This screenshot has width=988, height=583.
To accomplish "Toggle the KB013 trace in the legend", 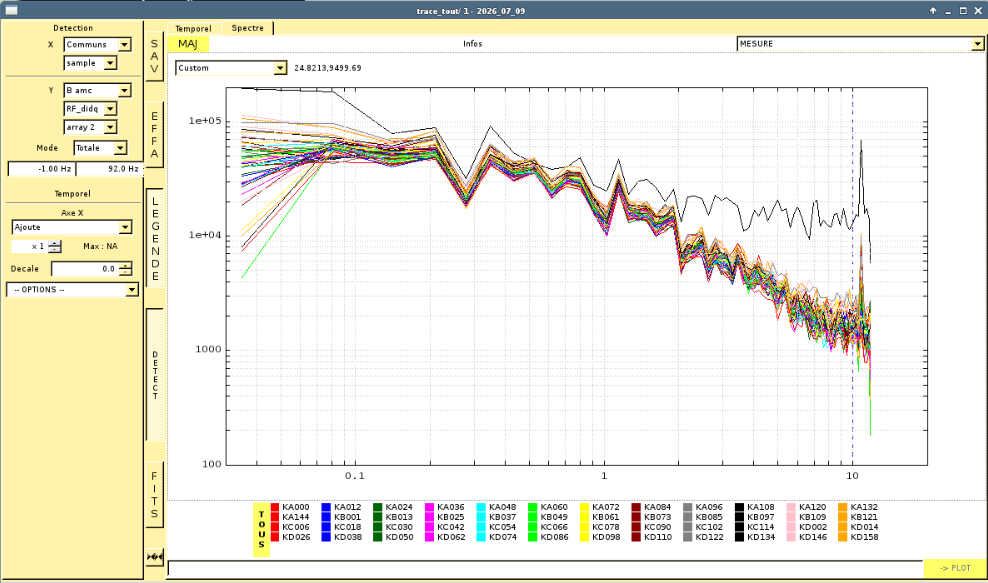I will click(x=393, y=517).
